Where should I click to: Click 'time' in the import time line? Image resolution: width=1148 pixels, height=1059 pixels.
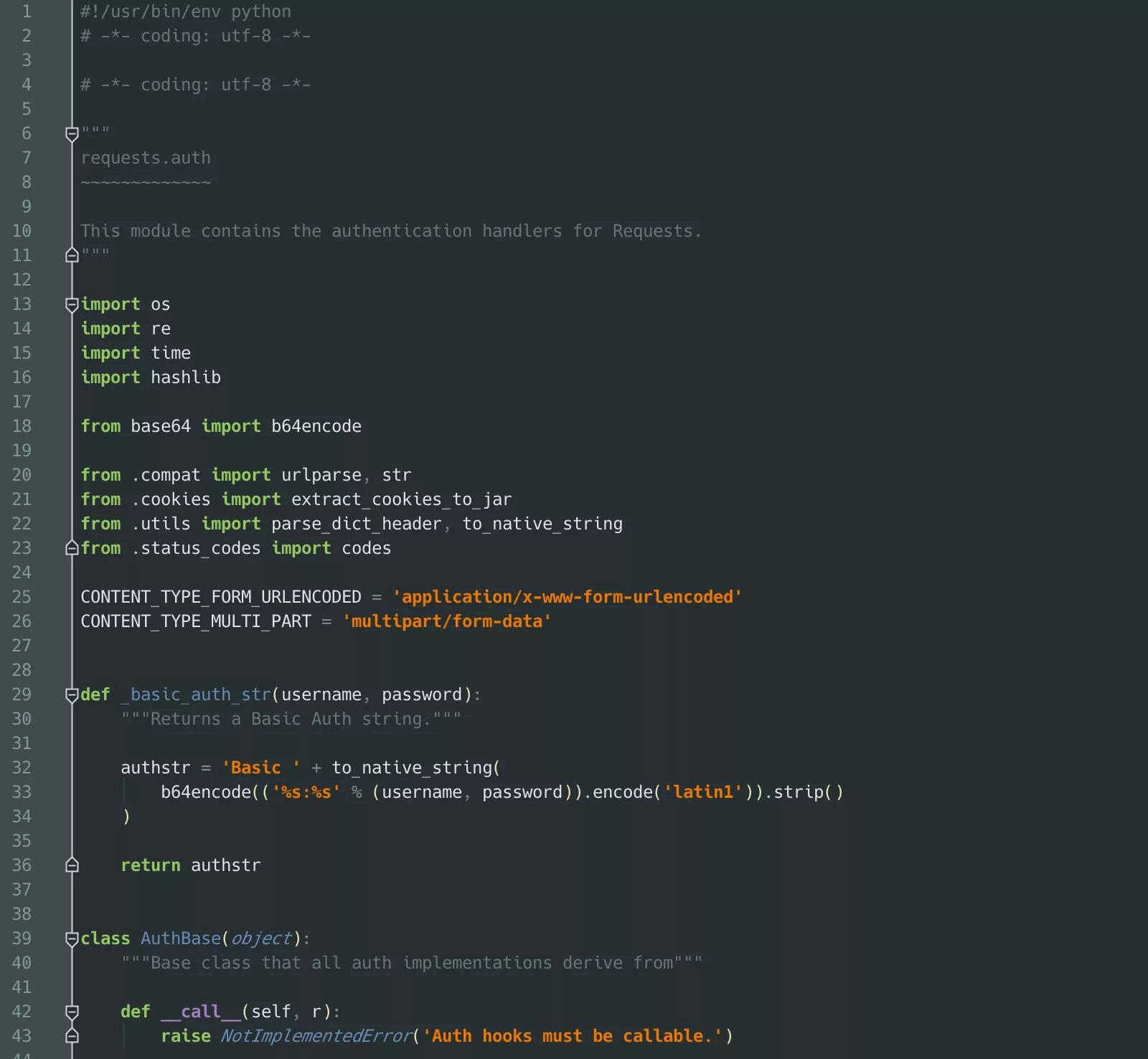coord(171,353)
